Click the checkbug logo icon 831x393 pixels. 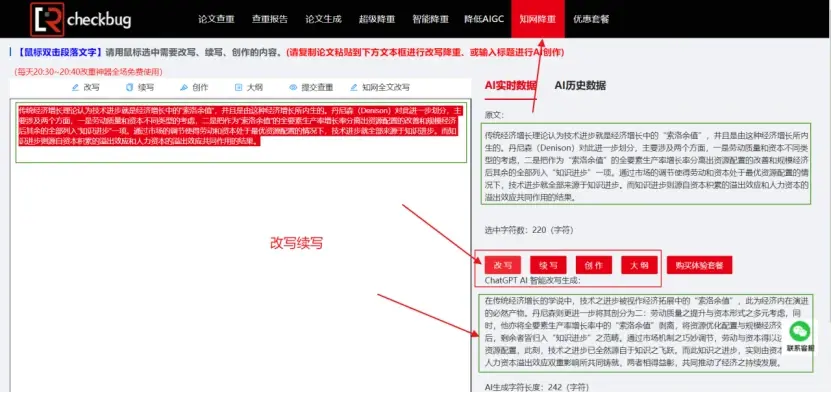coord(47,19)
